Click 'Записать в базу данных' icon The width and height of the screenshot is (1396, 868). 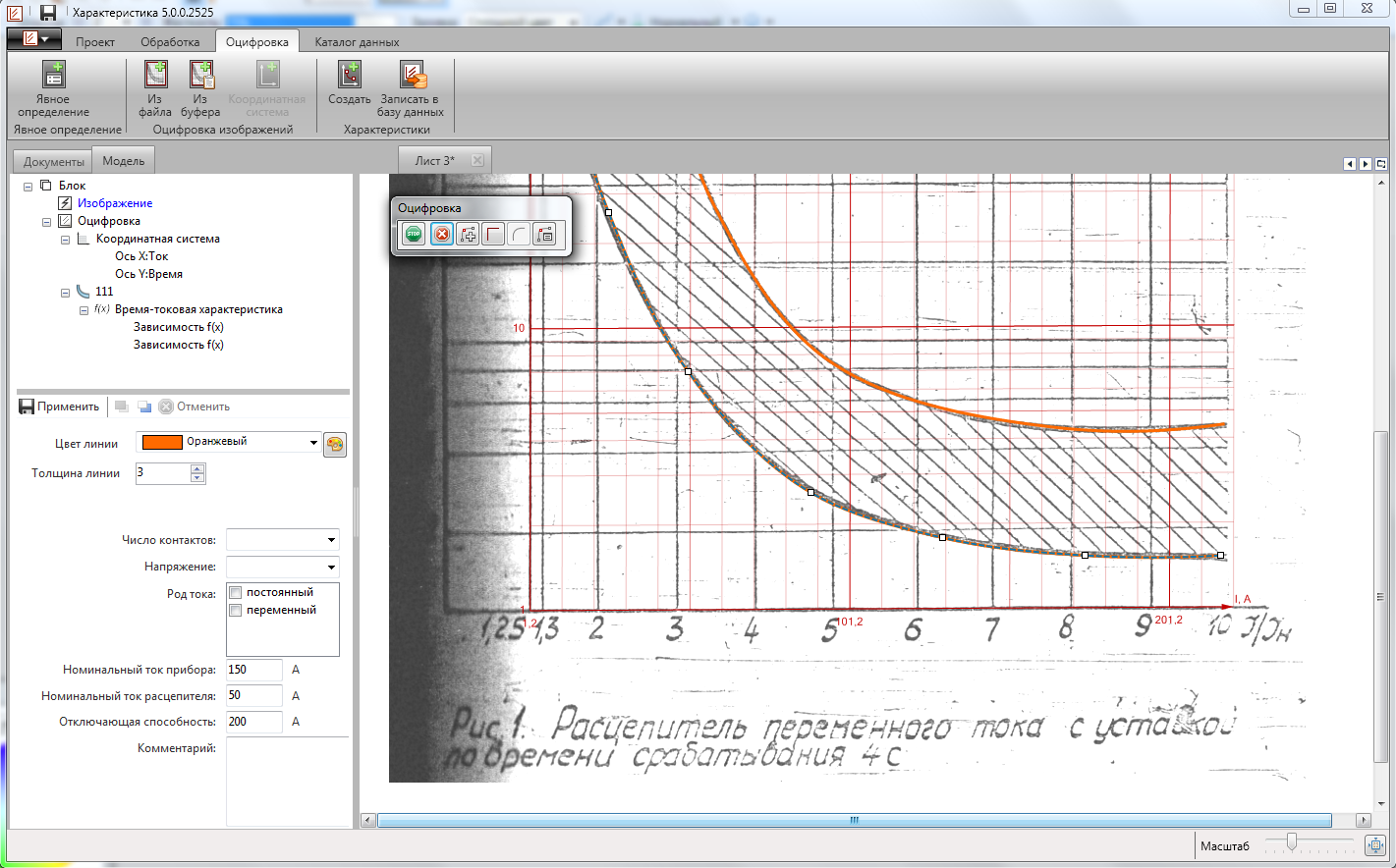pos(413,75)
